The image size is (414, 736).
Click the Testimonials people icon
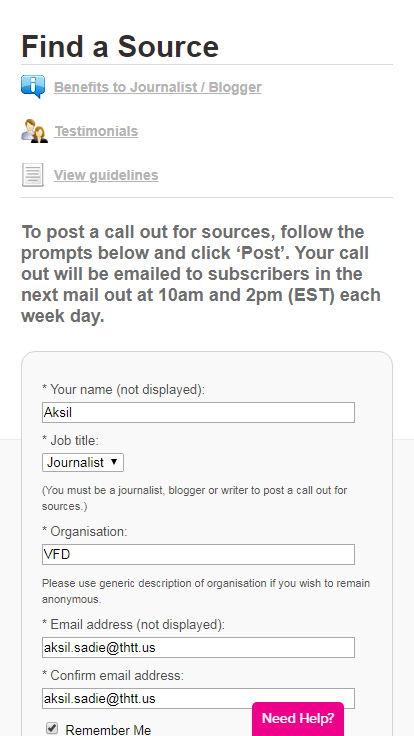(x=34, y=131)
